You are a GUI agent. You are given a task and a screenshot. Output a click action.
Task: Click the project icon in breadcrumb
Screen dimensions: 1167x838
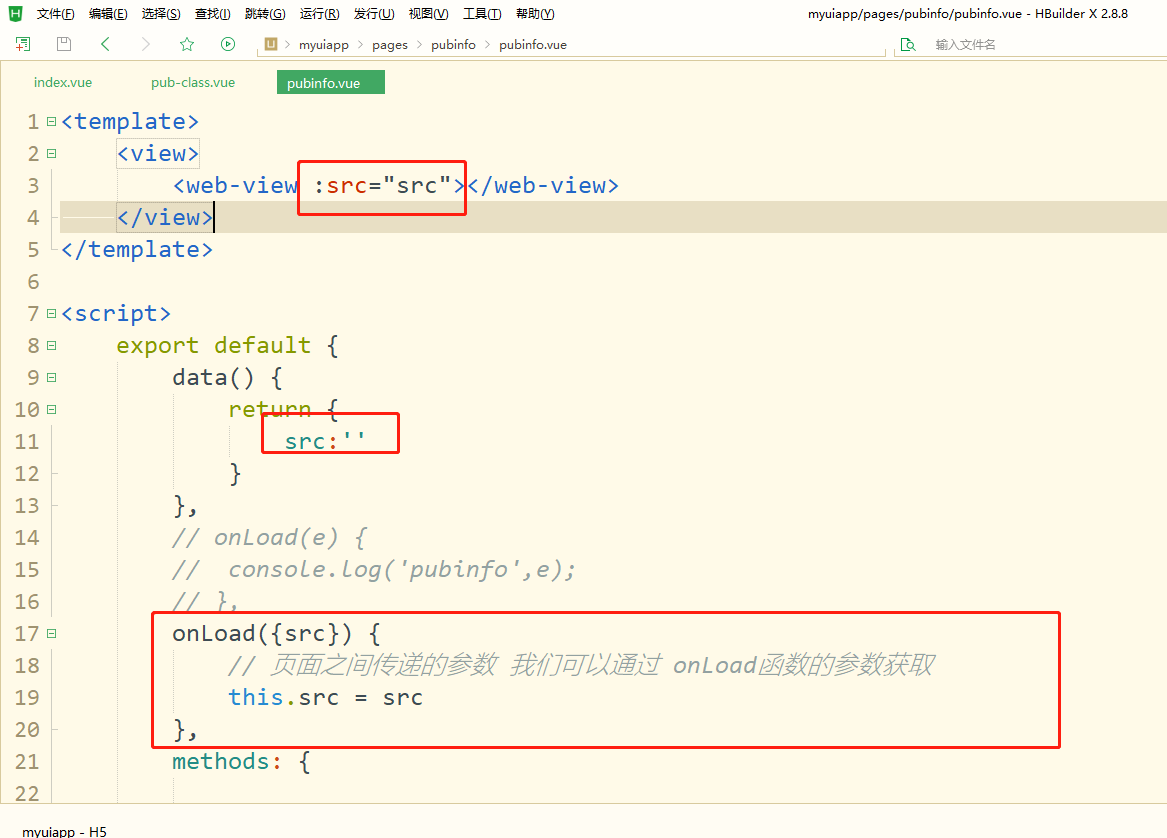click(x=271, y=44)
